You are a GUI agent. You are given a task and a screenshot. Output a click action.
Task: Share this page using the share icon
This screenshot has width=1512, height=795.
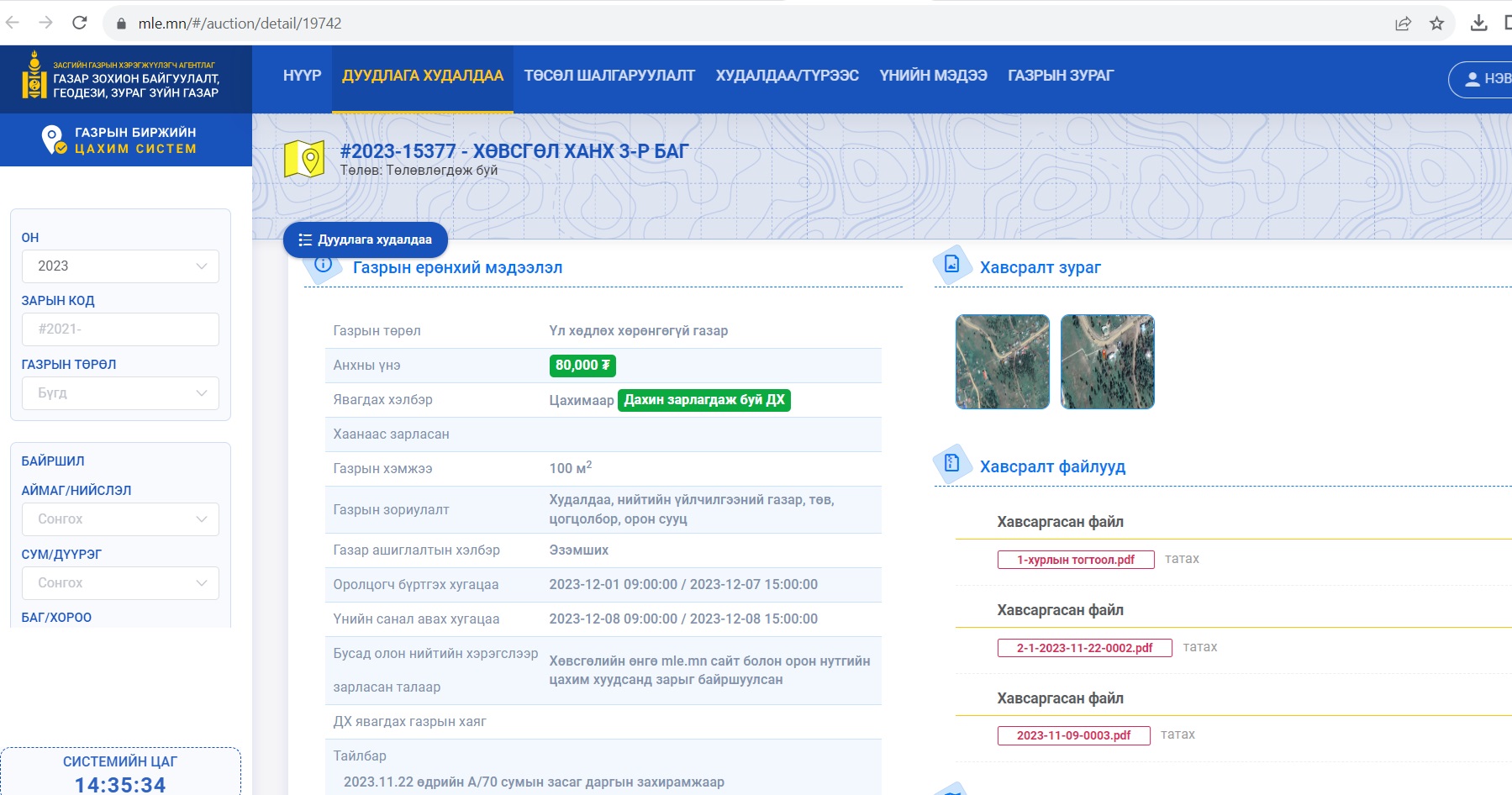coord(1403,24)
